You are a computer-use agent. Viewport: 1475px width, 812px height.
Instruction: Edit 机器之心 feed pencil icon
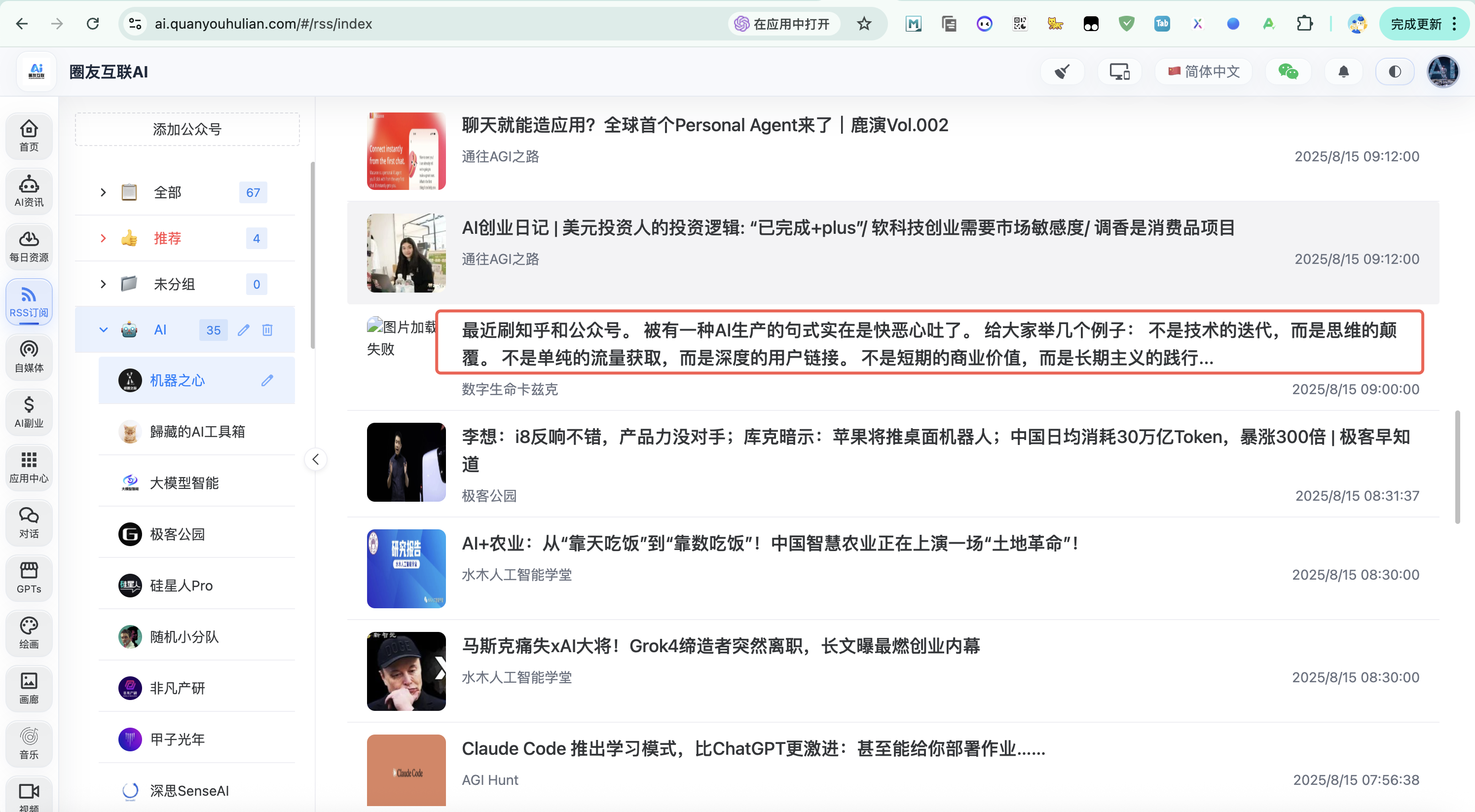(267, 380)
